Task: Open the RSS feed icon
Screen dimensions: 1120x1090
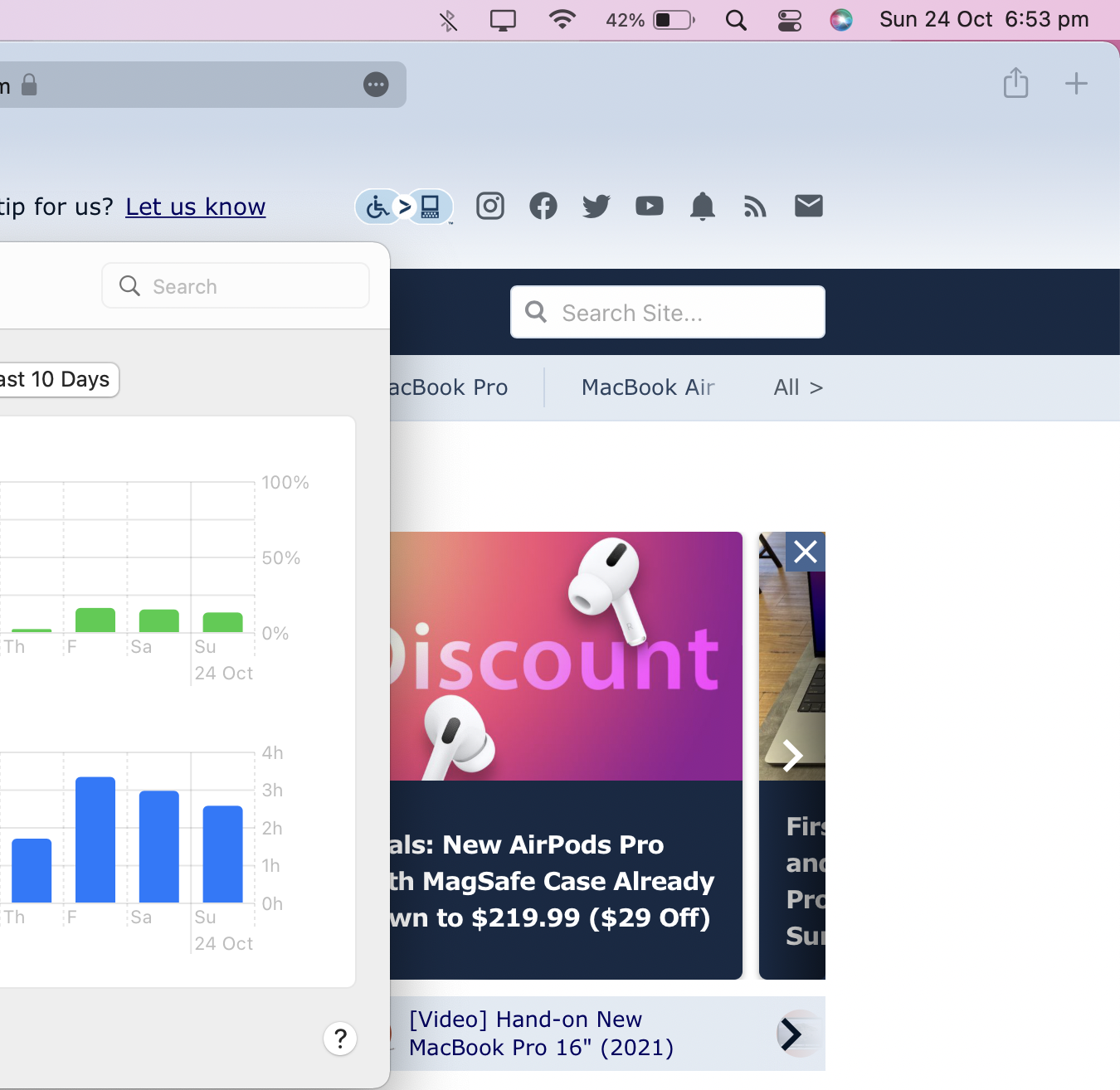Action: 756,207
